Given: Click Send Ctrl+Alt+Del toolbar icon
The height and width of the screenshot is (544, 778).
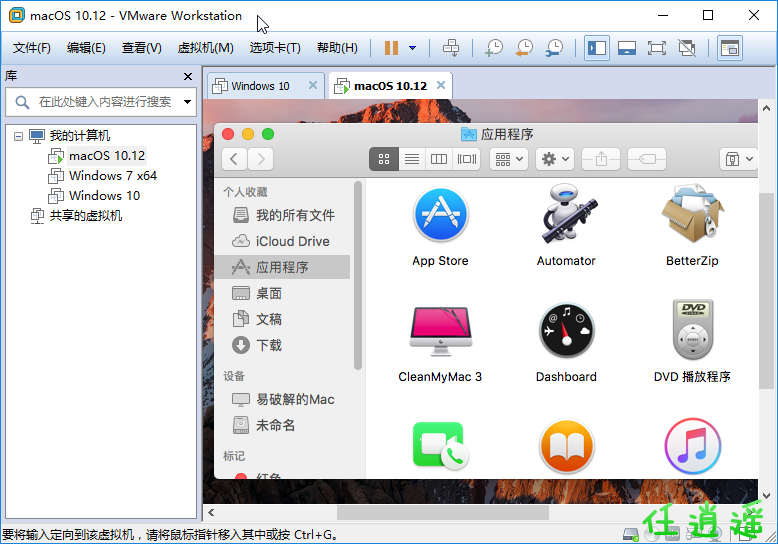Looking at the screenshot, I should pyautogui.click(x=451, y=48).
